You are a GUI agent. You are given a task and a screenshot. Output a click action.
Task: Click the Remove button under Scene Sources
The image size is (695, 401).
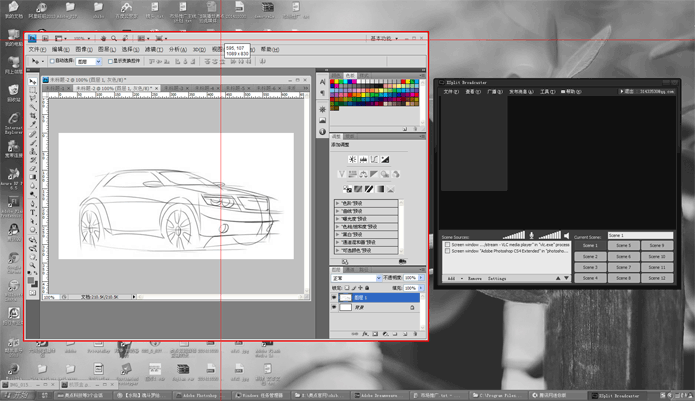pos(475,279)
